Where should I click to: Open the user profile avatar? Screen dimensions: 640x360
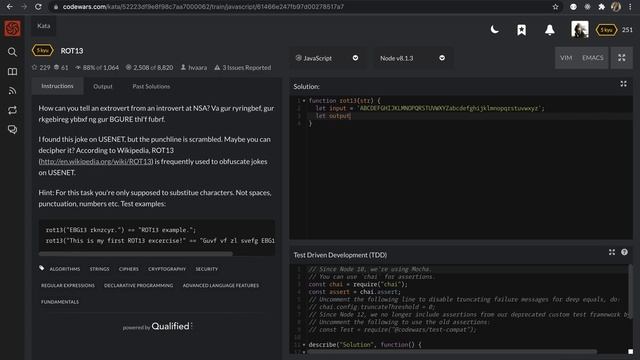580,29
